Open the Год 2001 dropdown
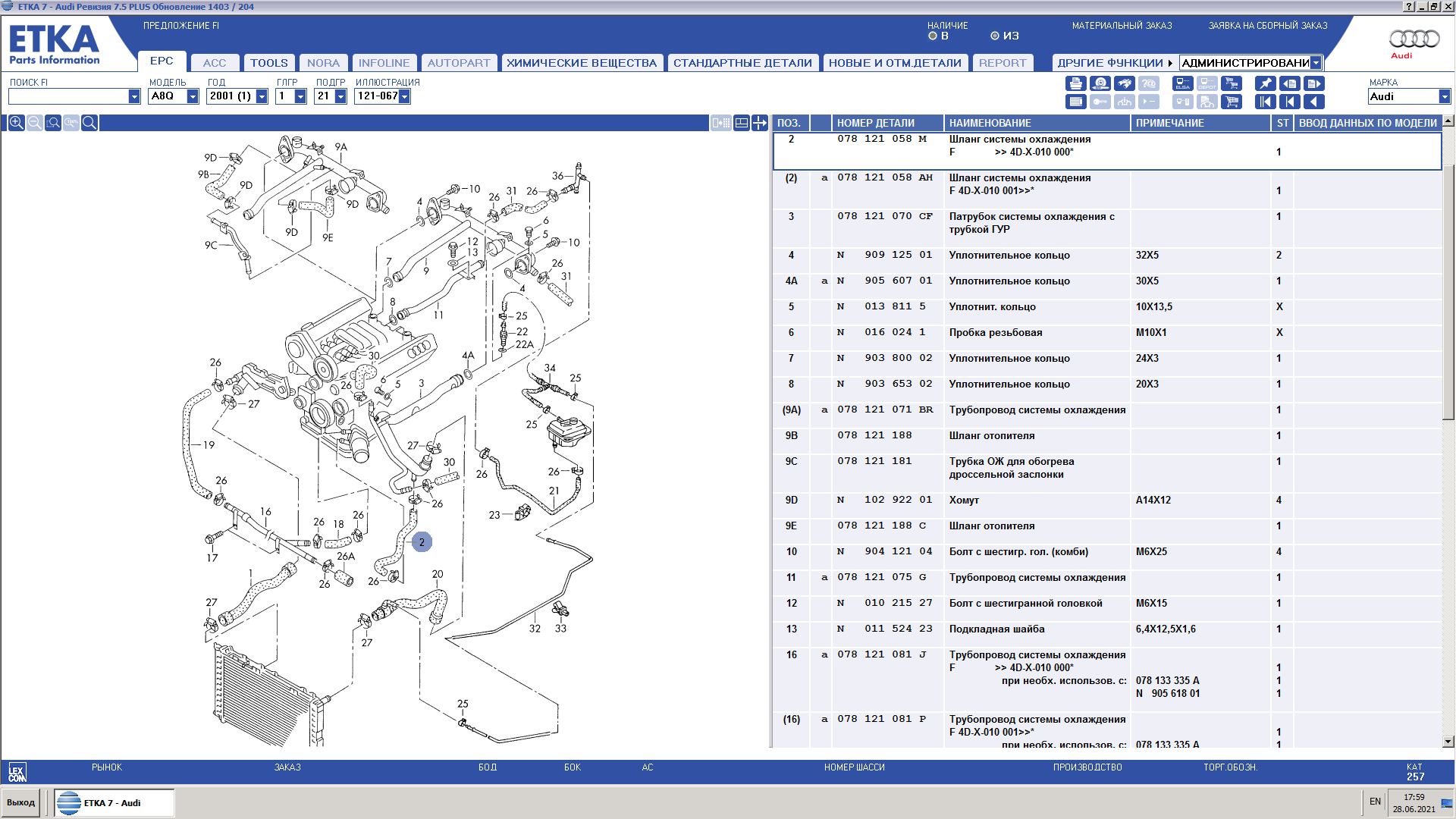1456x819 pixels. (x=262, y=96)
